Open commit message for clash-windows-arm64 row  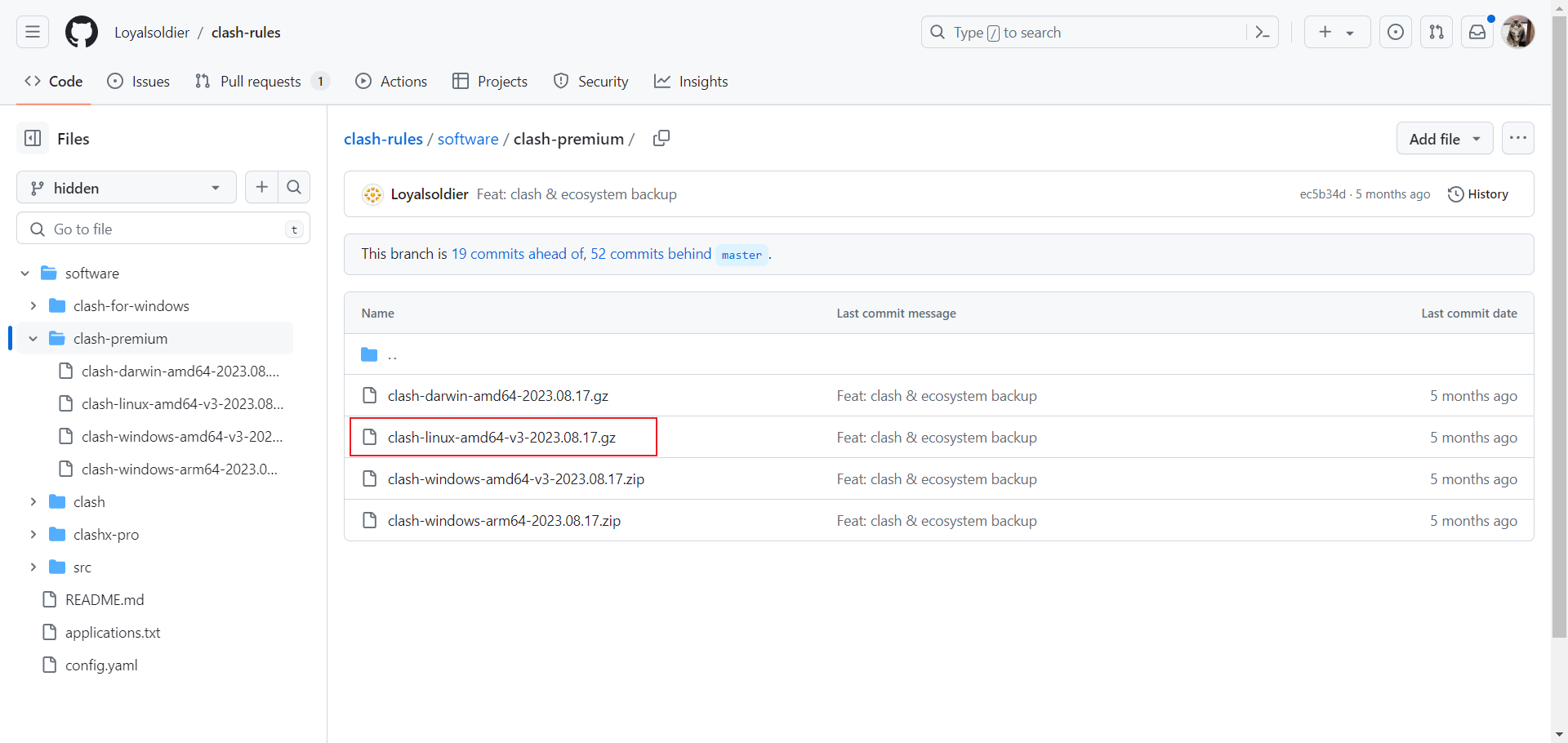pos(937,520)
